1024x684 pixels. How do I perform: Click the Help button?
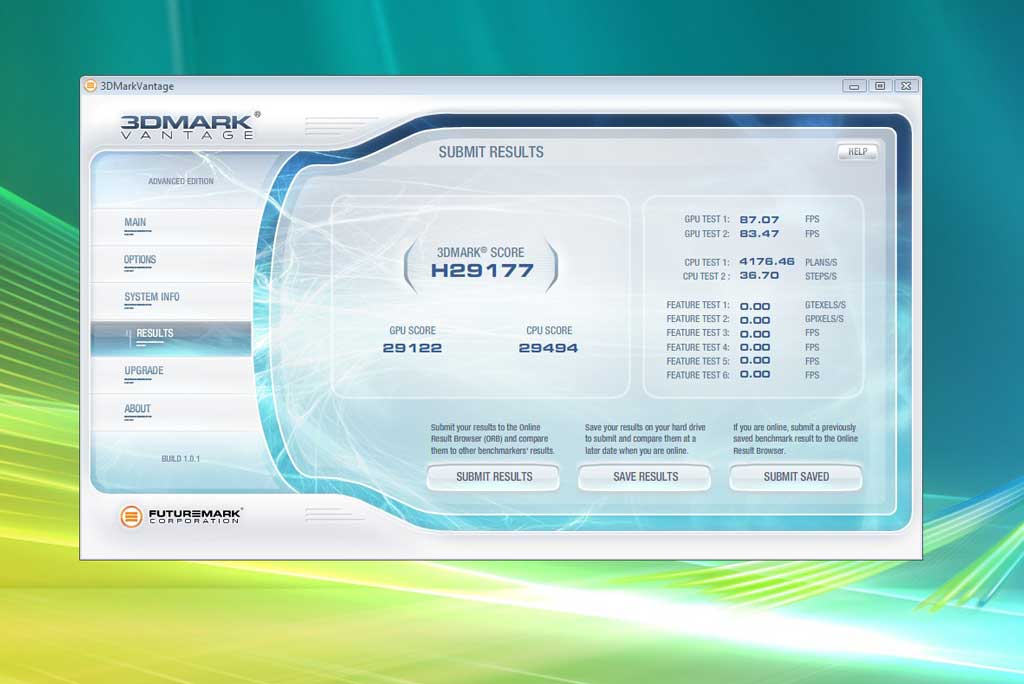(857, 152)
